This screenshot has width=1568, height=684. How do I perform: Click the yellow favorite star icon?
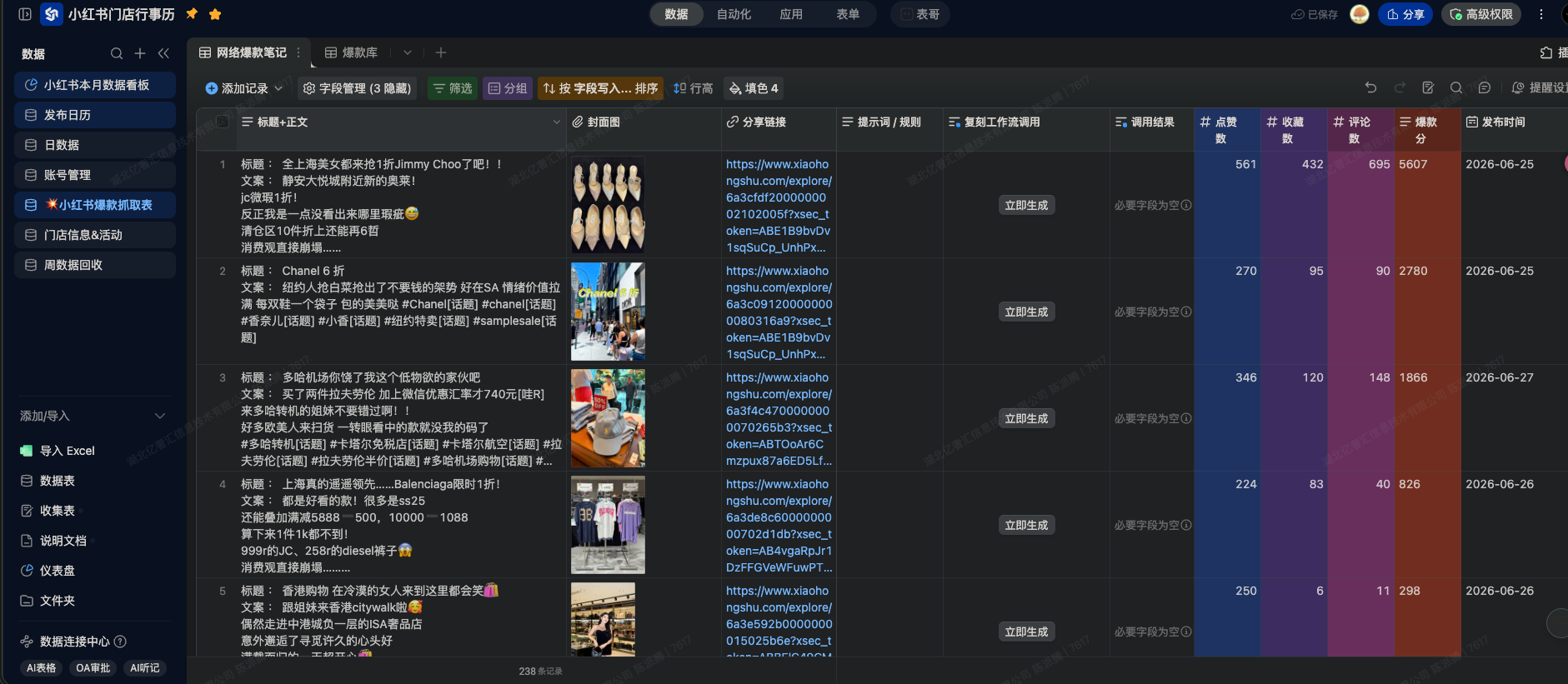click(x=215, y=14)
